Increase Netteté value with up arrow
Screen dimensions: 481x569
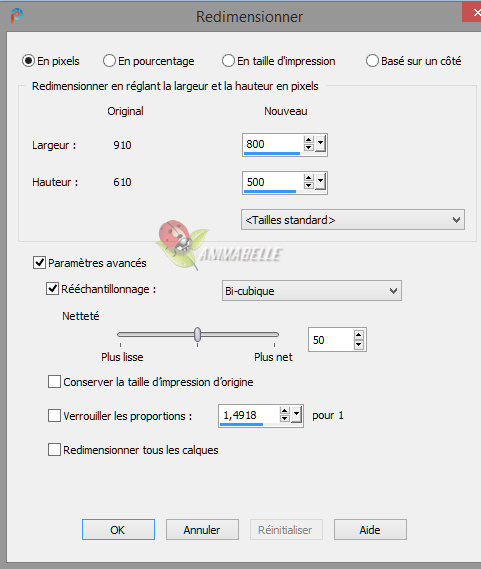[359, 335]
